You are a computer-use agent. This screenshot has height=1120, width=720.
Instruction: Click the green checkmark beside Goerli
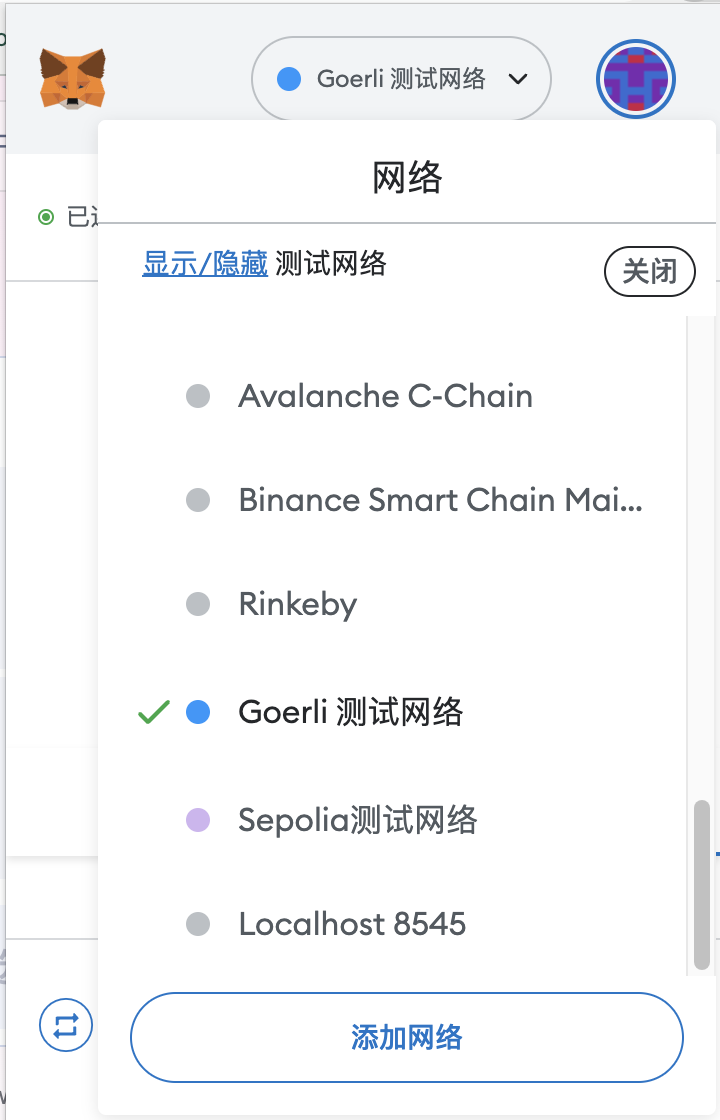(x=154, y=712)
